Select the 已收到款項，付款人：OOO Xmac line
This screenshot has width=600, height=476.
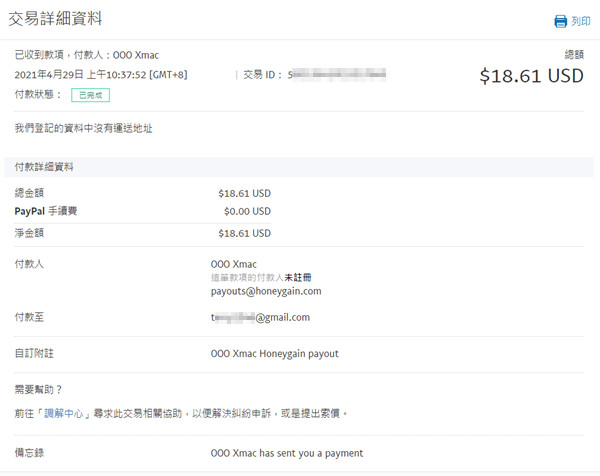pos(86,55)
